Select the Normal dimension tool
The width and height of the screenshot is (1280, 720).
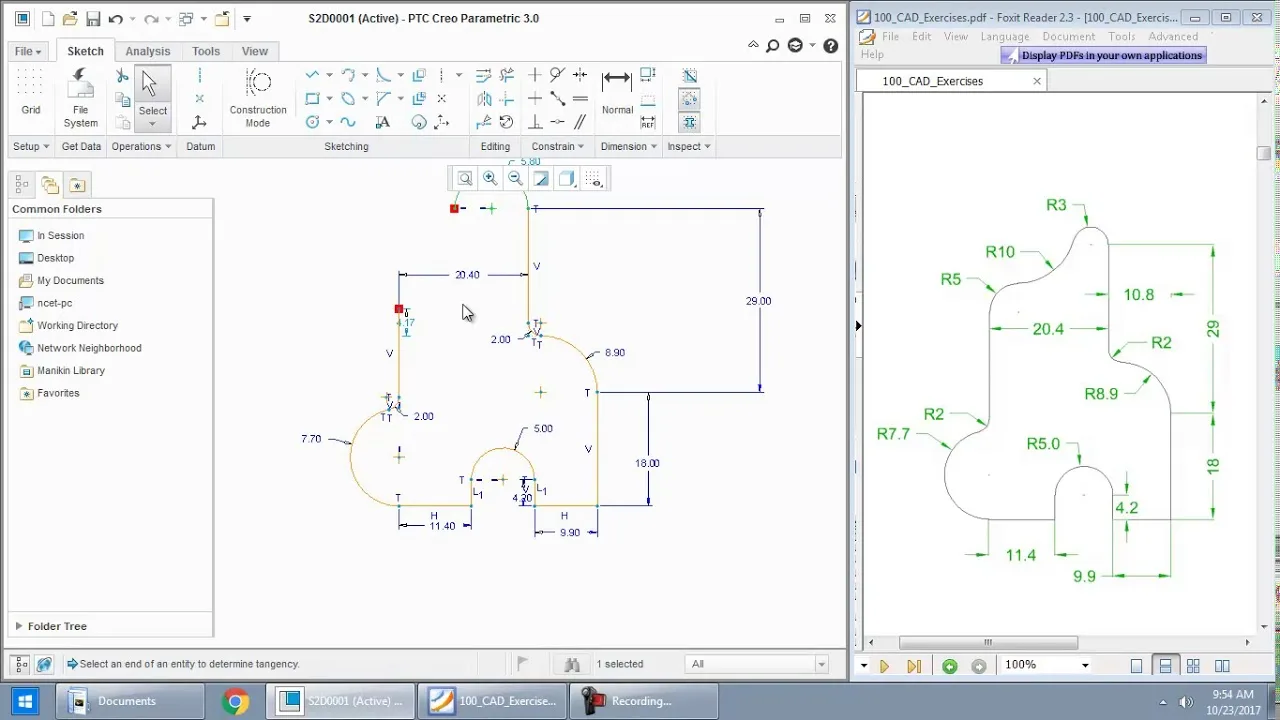tap(617, 92)
